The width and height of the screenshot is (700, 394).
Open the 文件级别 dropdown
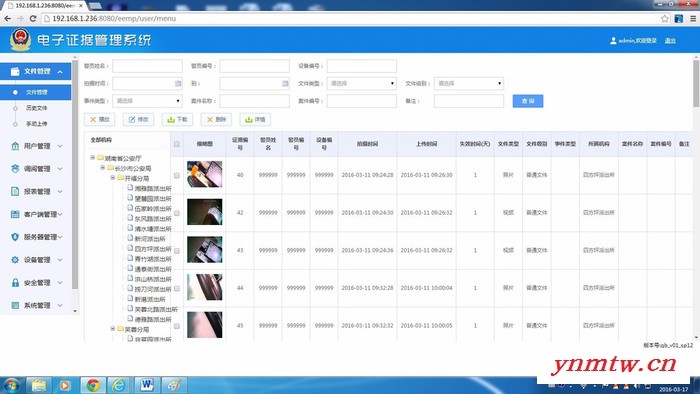pos(469,83)
